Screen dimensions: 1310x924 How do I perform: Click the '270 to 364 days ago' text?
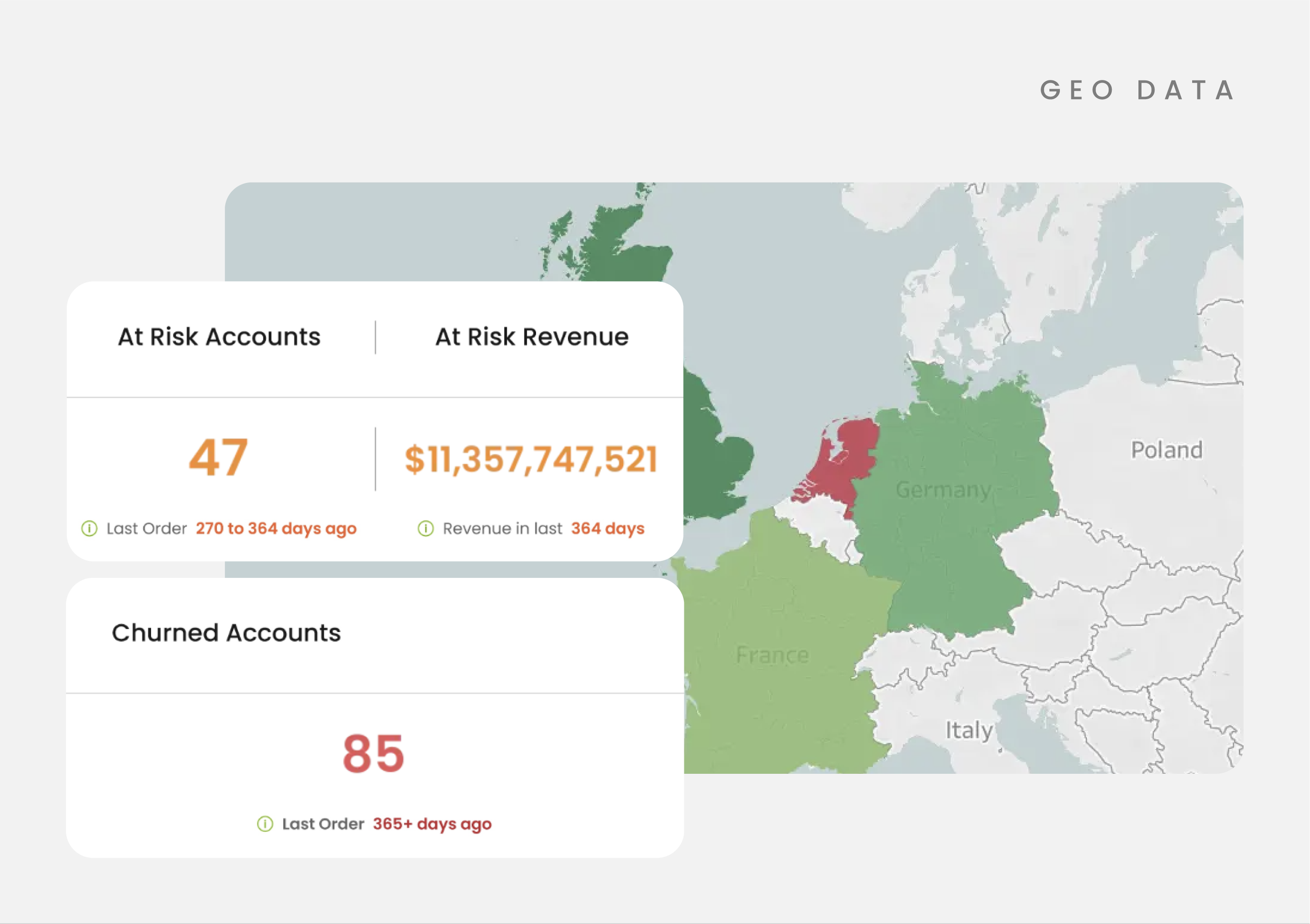coord(276,529)
